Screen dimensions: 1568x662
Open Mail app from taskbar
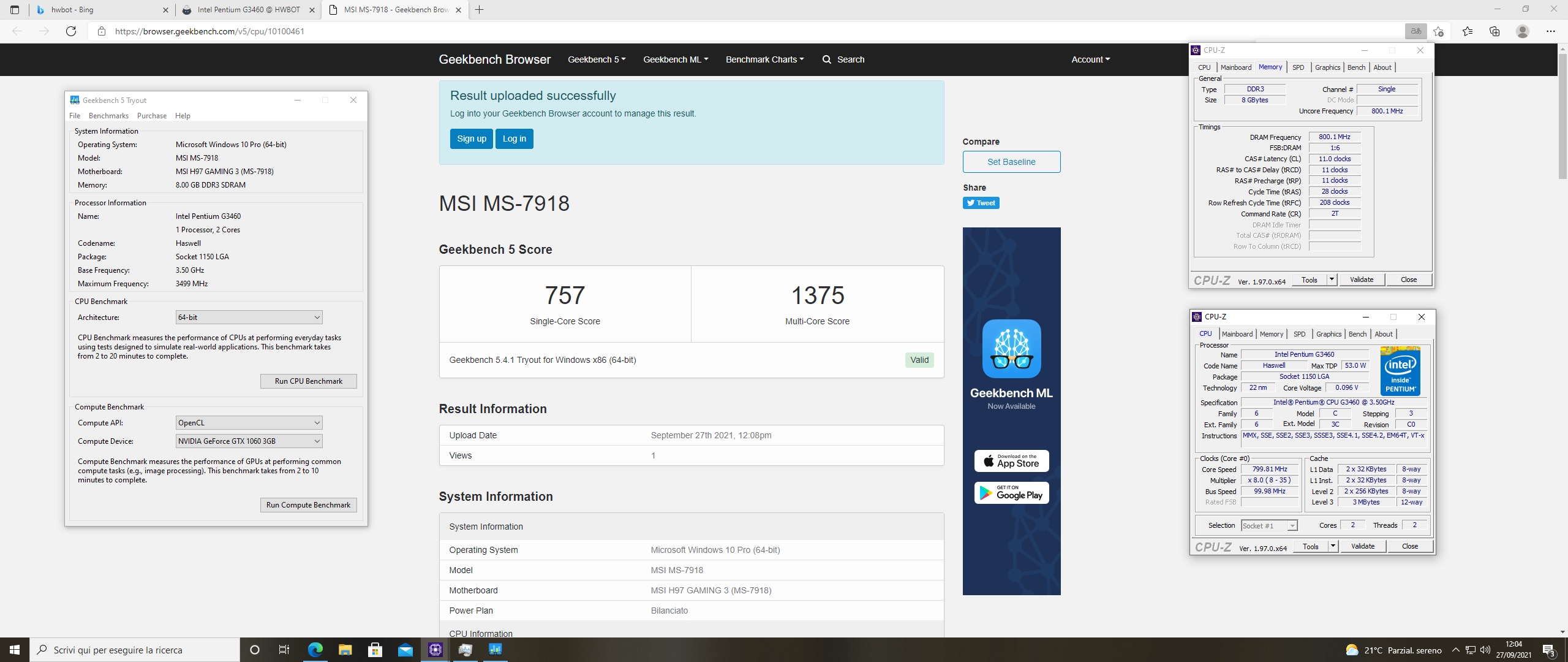(x=405, y=650)
